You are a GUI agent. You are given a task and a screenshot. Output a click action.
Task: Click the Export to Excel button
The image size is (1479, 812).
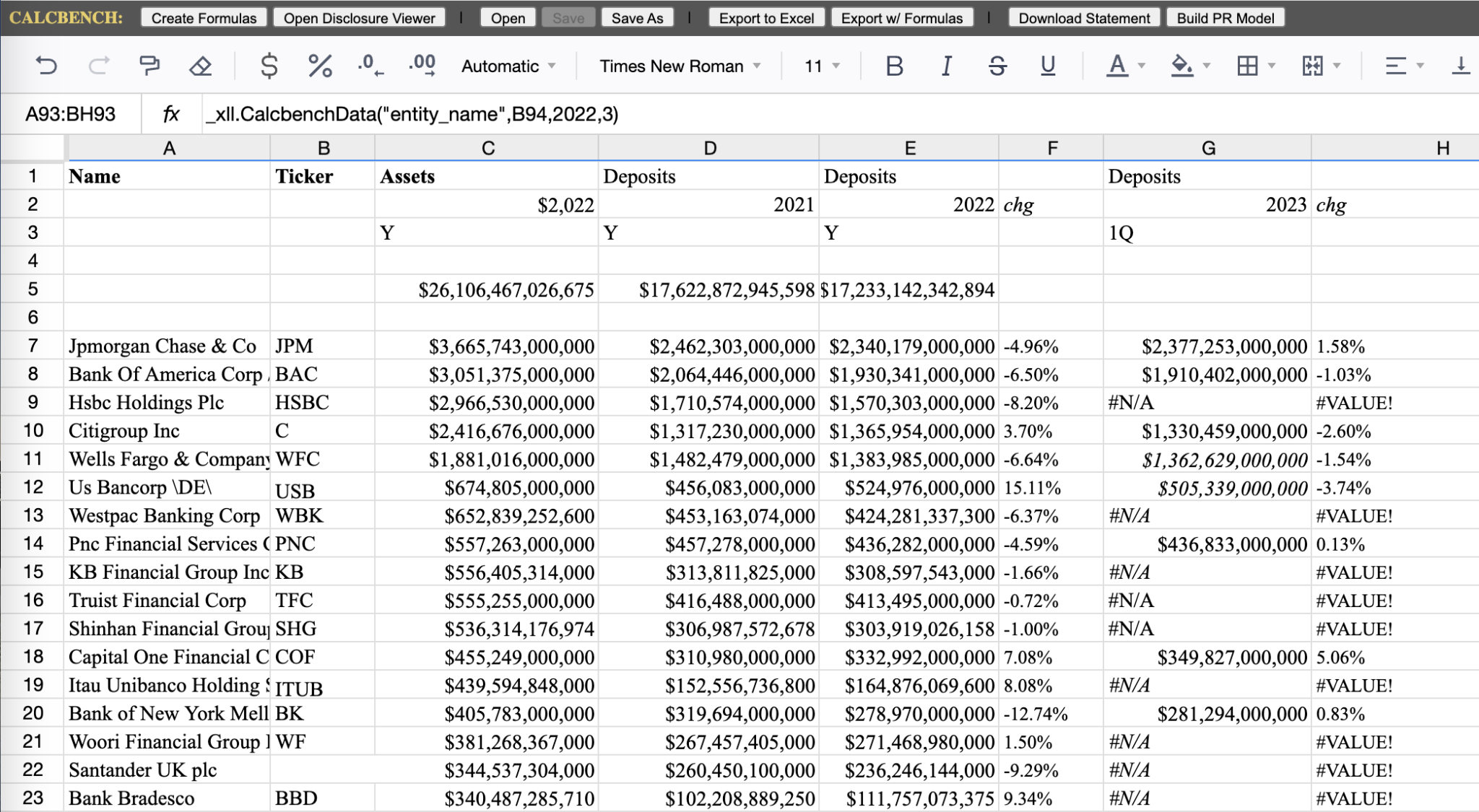coord(766,18)
